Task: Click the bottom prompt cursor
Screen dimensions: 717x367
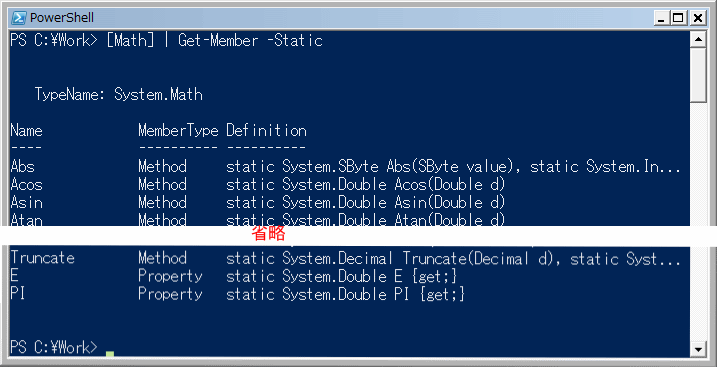Action: (x=109, y=353)
